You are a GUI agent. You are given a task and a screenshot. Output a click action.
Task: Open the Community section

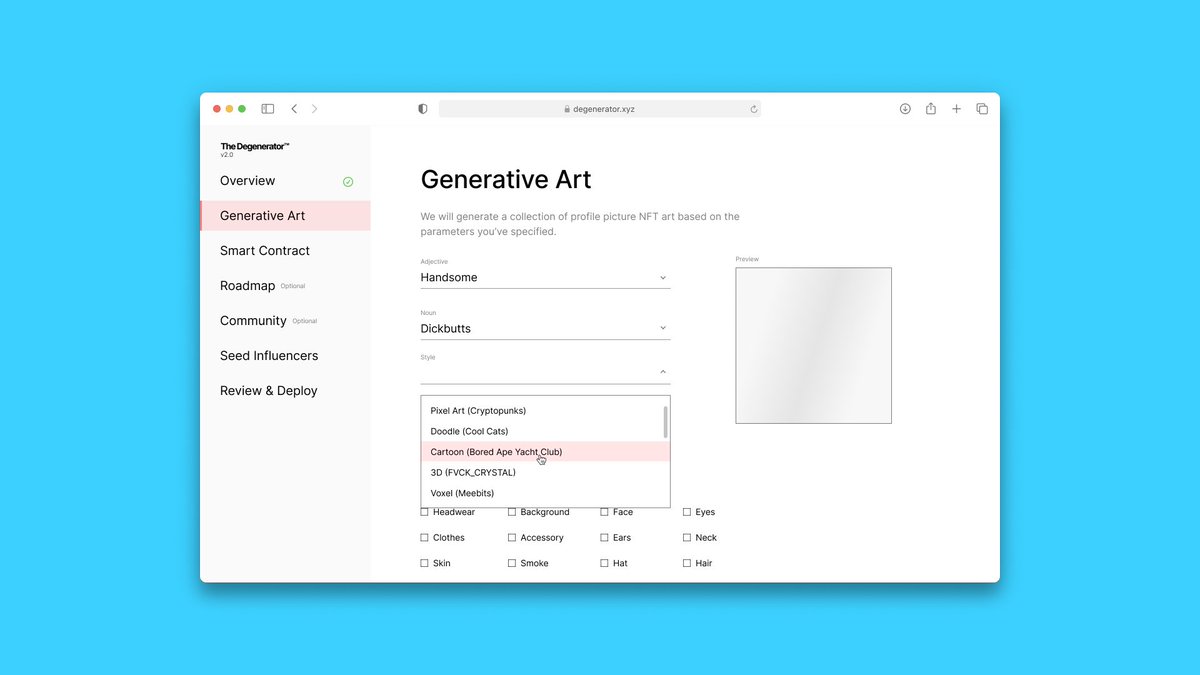[253, 321]
